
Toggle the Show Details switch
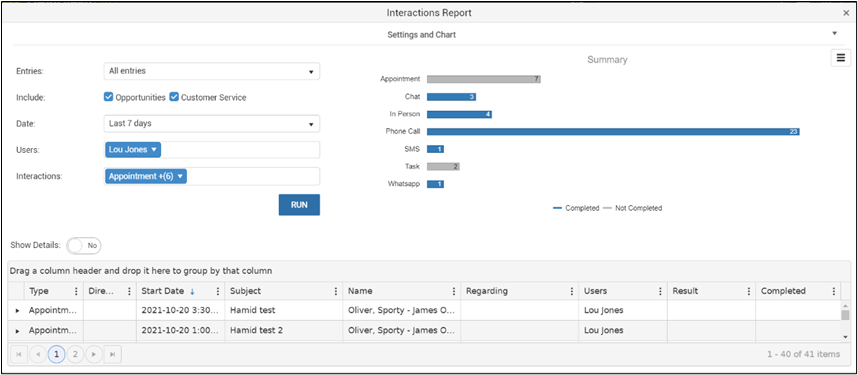tap(84, 246)
